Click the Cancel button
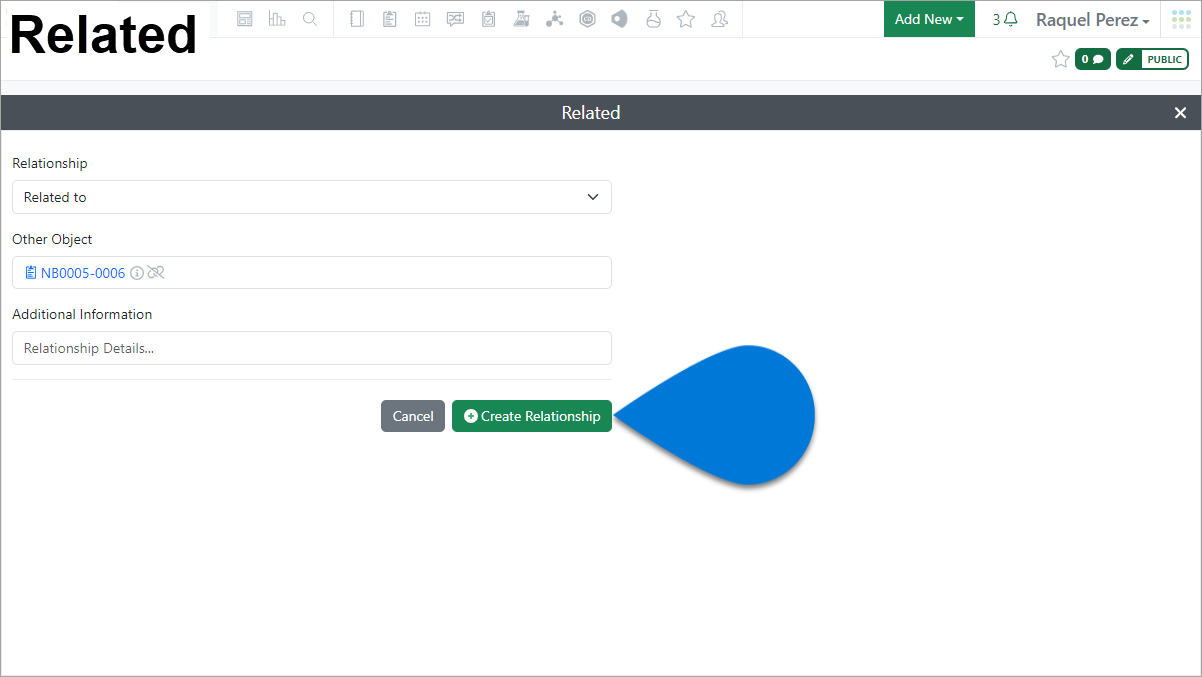Screen dimensions: 1202x677 click(x=413, y=416)
